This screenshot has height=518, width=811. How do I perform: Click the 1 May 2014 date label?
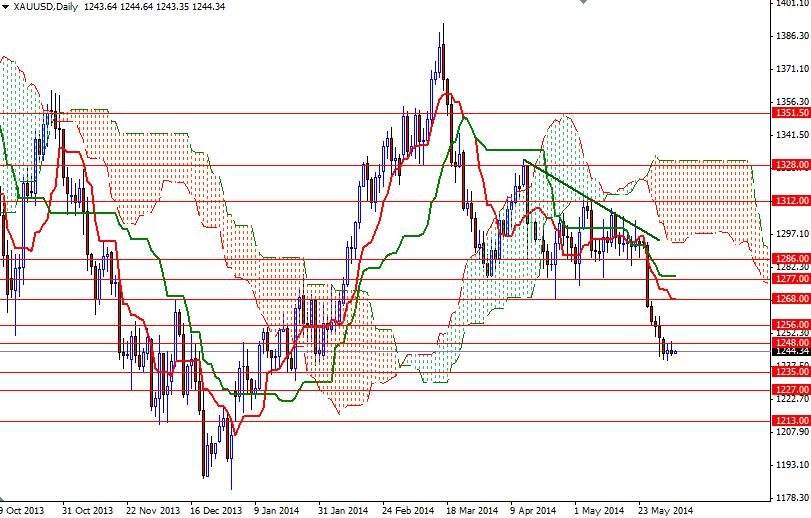(599, 511)
